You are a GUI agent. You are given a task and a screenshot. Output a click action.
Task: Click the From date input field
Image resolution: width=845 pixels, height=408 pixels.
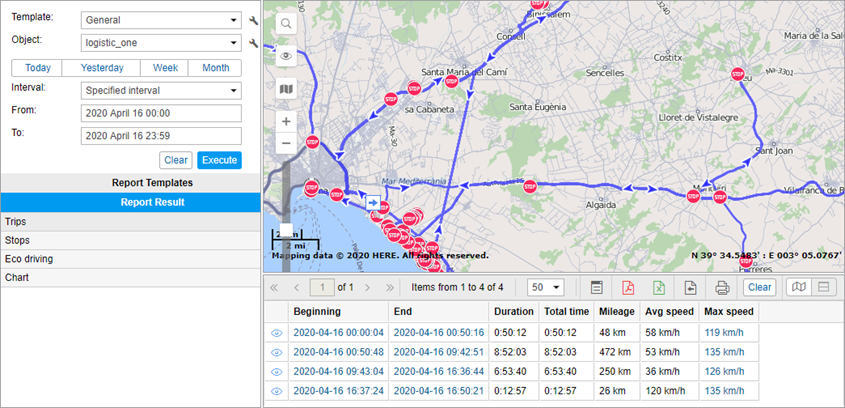(161, 113)
